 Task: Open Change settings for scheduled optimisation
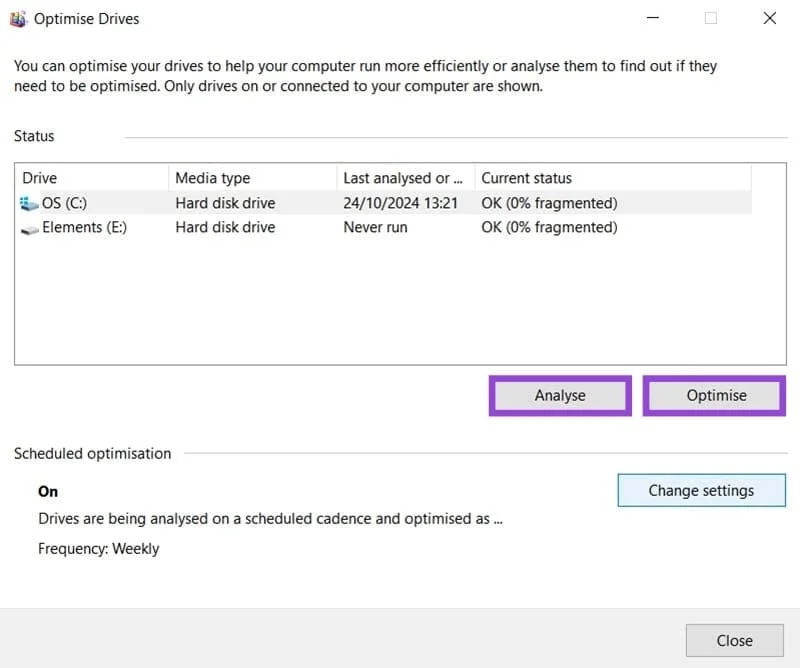tap(701, 490)
